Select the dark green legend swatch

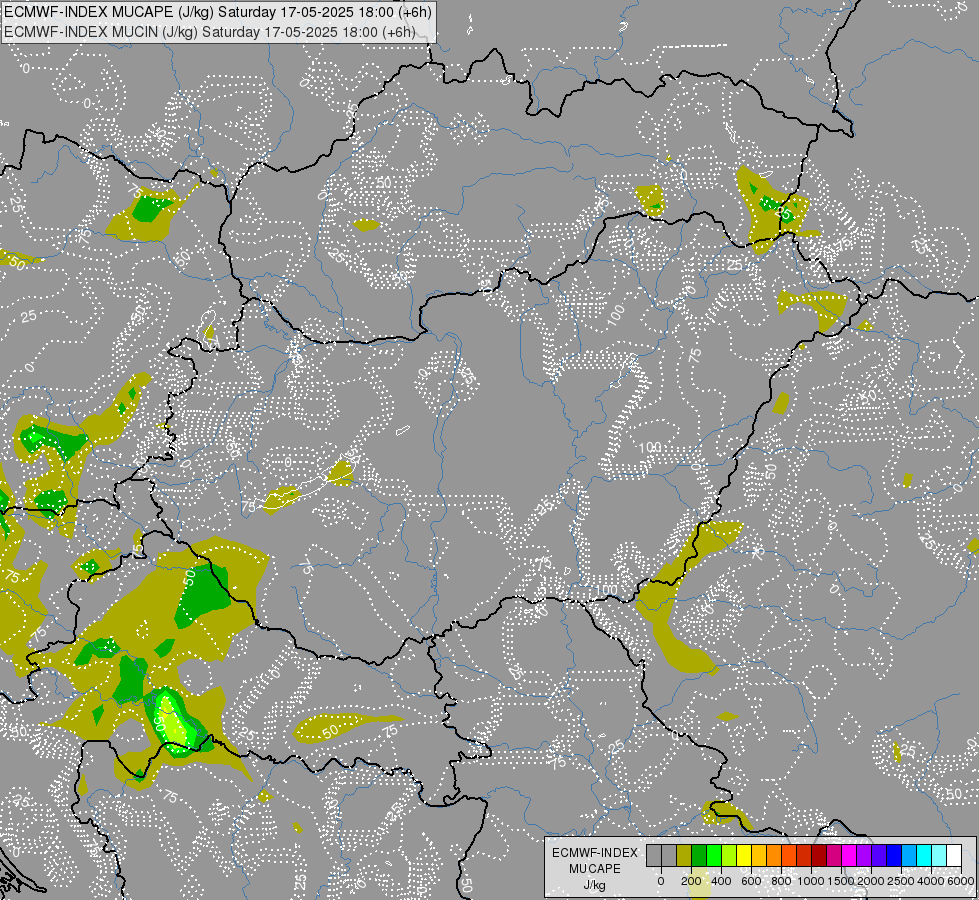[699, 855]
